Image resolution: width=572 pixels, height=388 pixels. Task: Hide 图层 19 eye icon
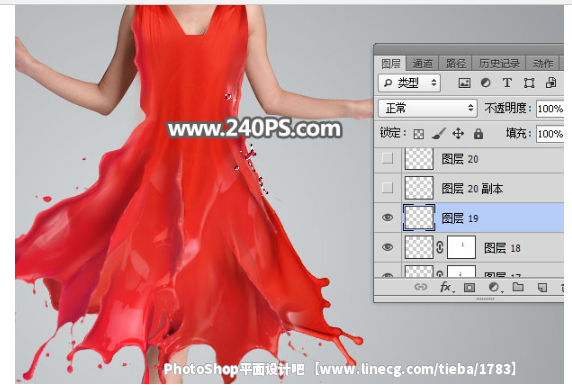pyautogui.click(x=387, y=218)
